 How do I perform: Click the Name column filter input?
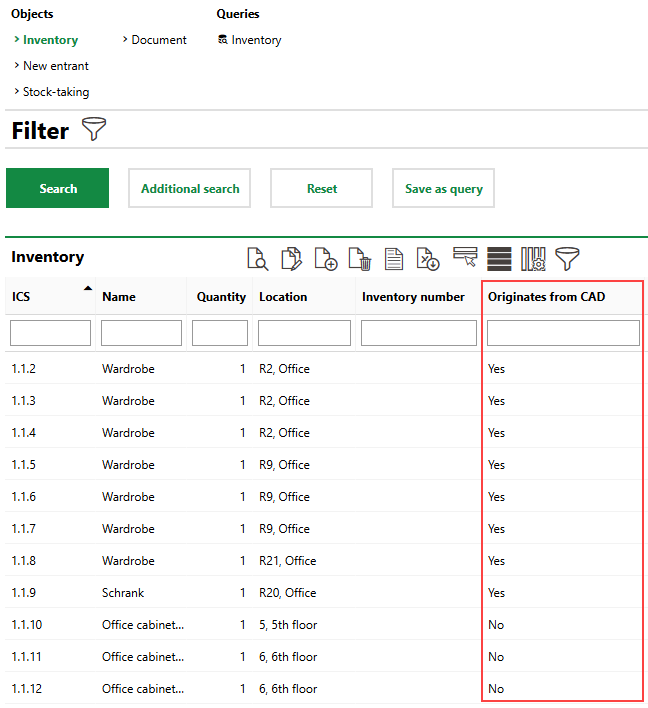141,333
